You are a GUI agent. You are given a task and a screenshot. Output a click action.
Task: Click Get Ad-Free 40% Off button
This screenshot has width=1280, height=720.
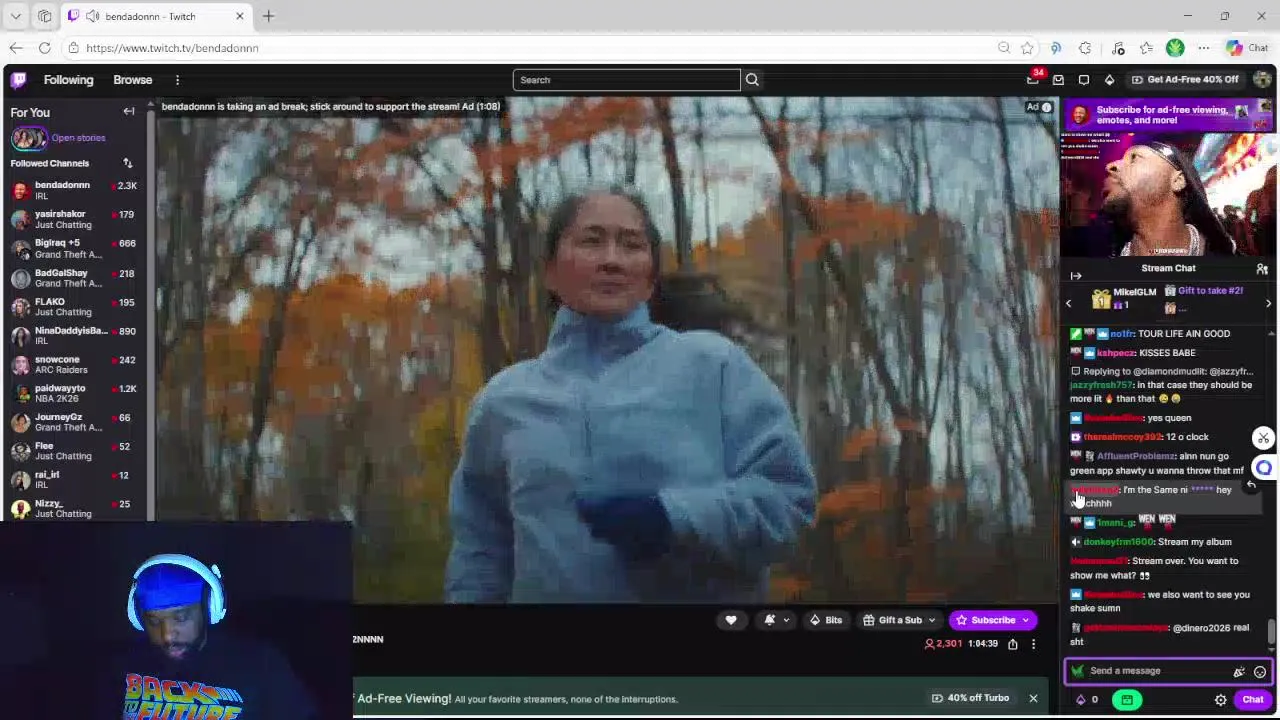1185,80
